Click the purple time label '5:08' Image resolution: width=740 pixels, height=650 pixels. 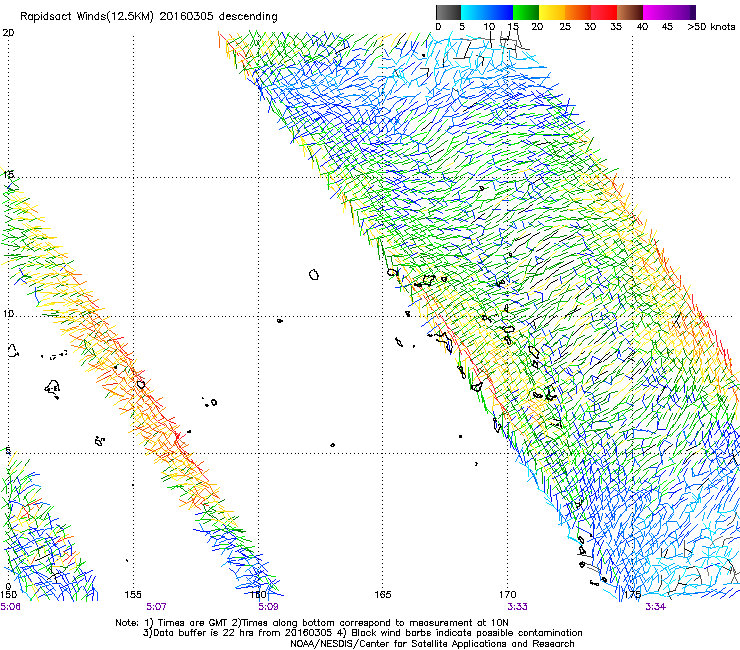coord(10,607)
